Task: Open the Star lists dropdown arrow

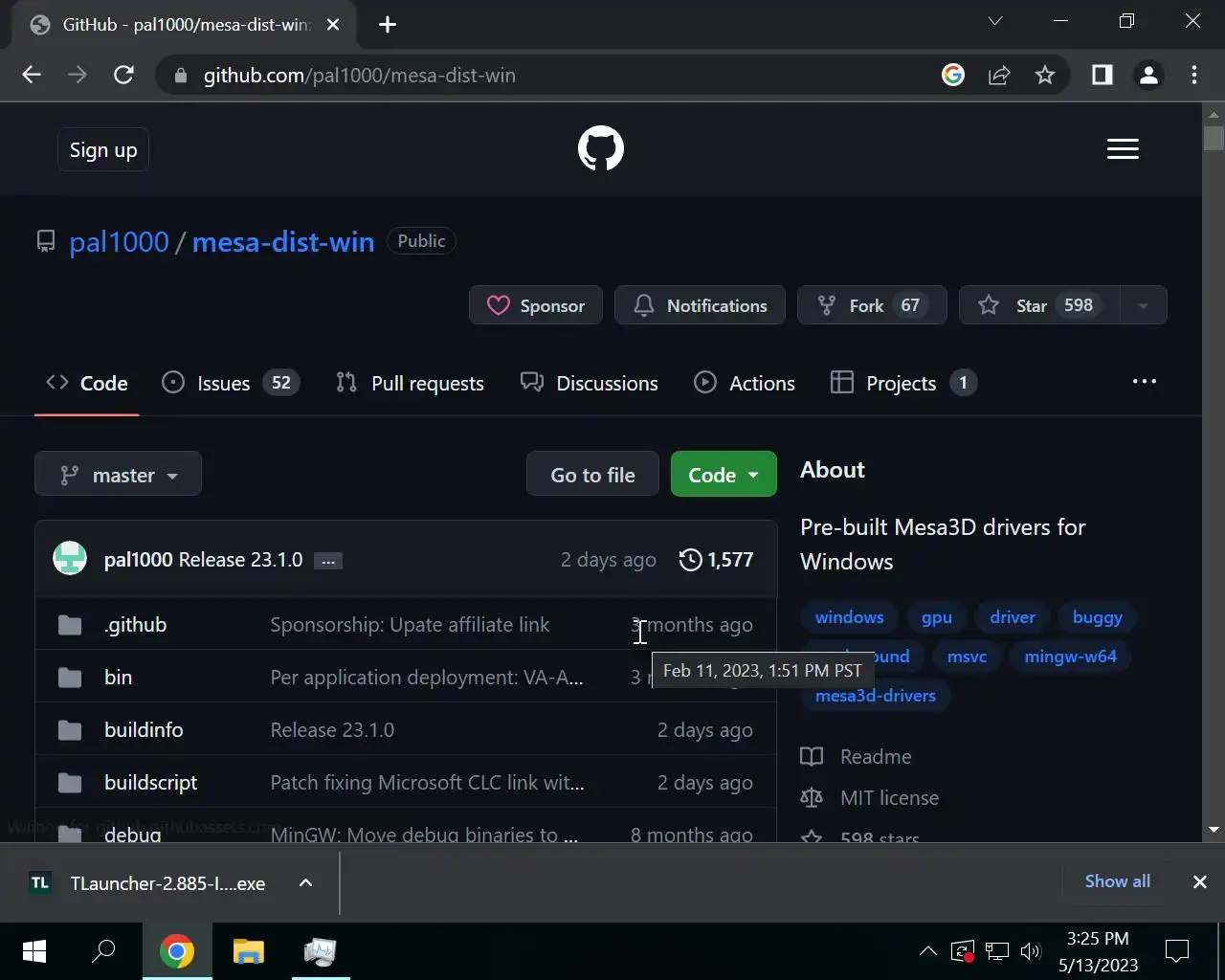Action: pos(1143,305)
